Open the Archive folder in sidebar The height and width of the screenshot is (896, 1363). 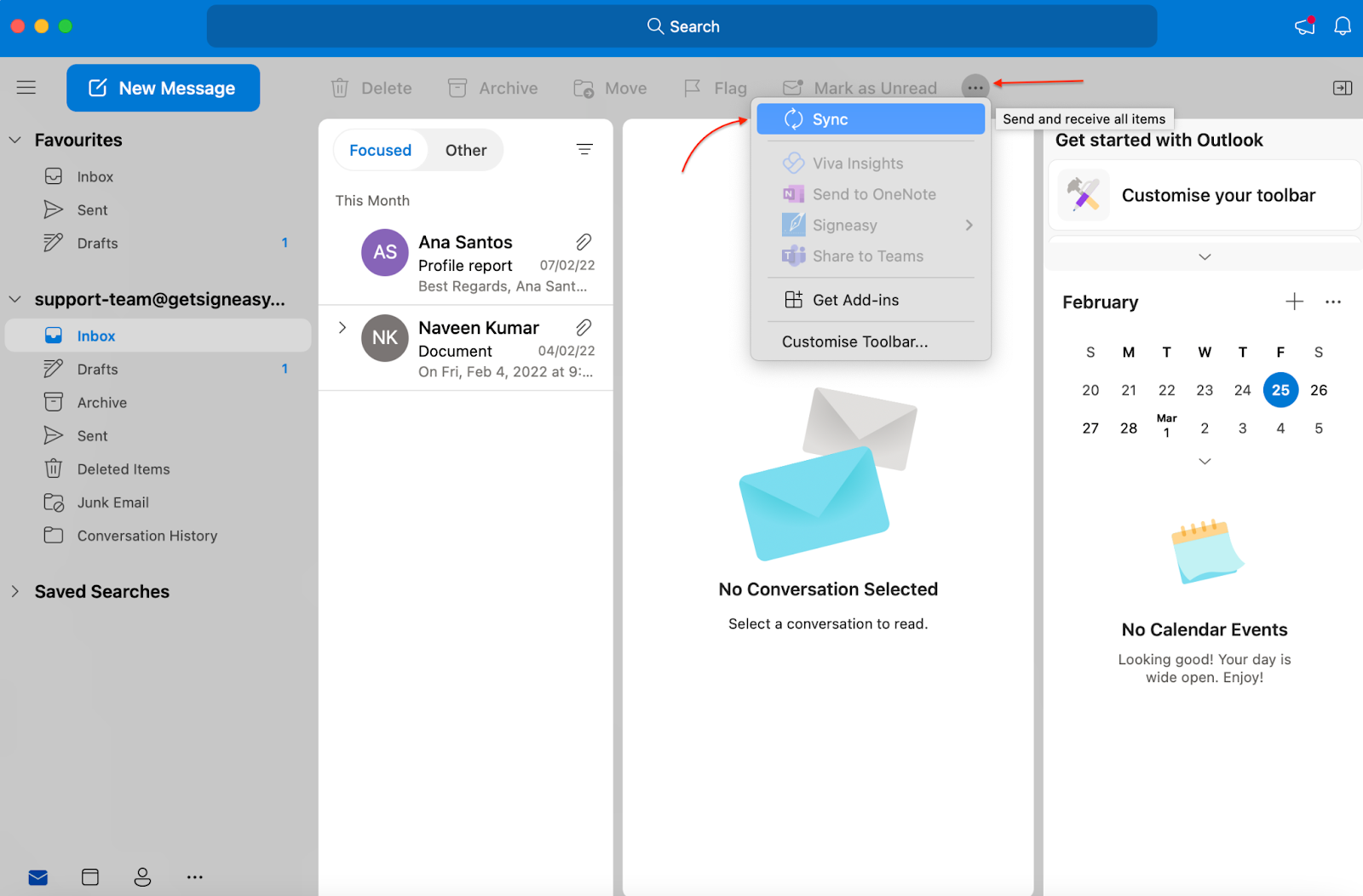[158, 402]
